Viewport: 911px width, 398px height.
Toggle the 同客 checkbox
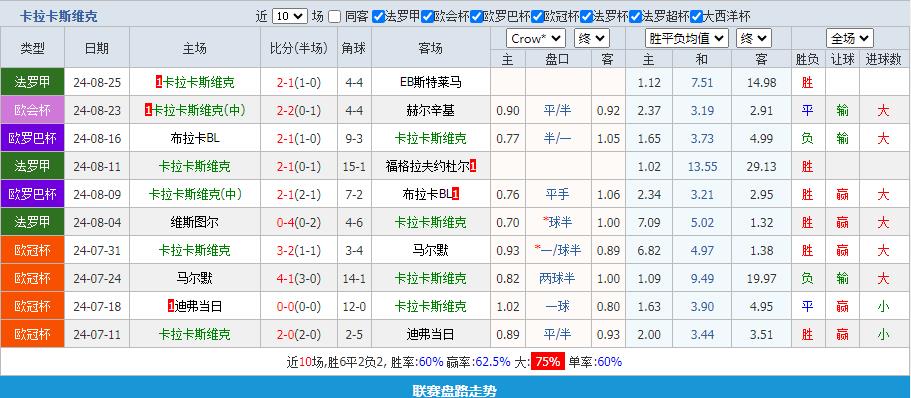(x=334, y=17)
